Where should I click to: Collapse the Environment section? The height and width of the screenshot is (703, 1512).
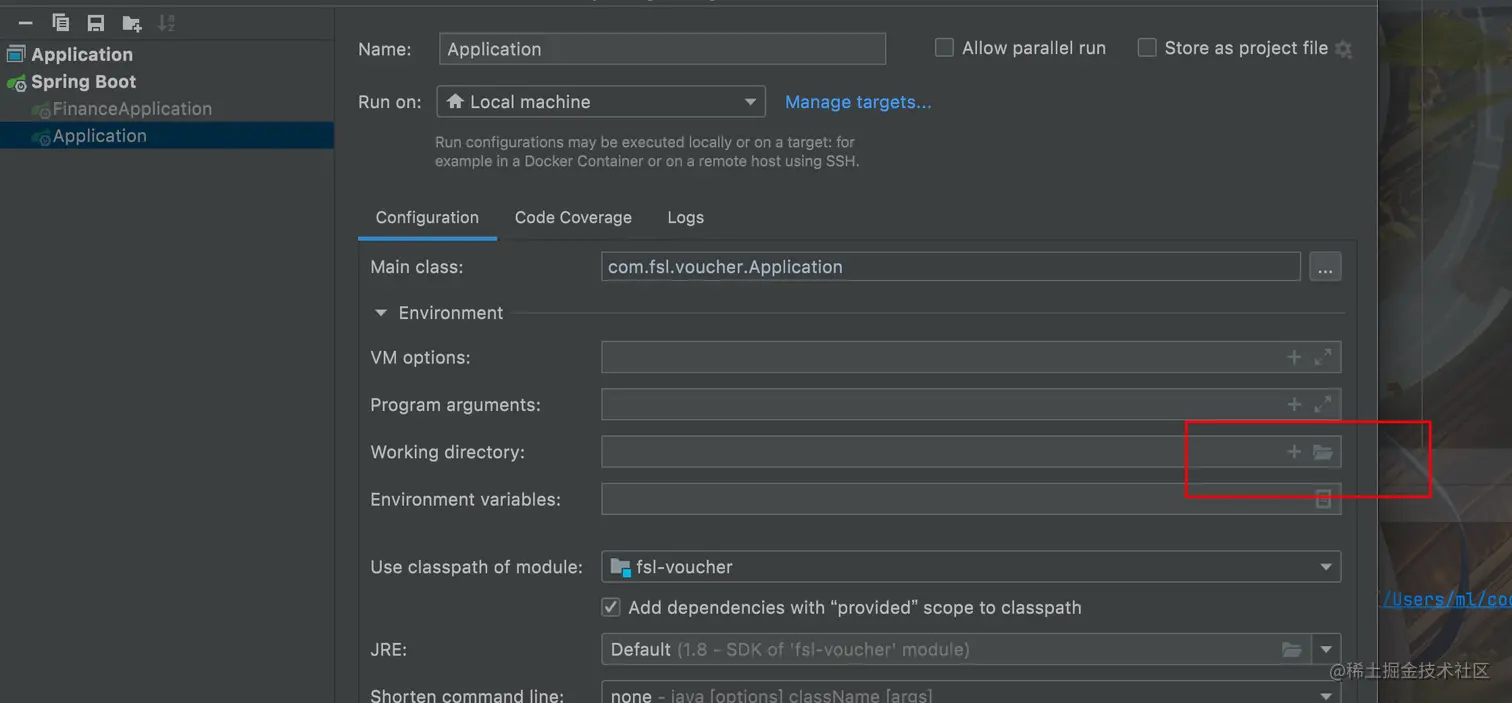click(380, 313)
